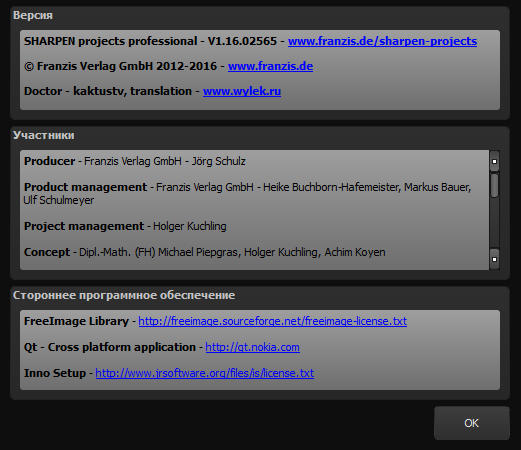Open the qt.nokia.com link

[x=252, y=347]
